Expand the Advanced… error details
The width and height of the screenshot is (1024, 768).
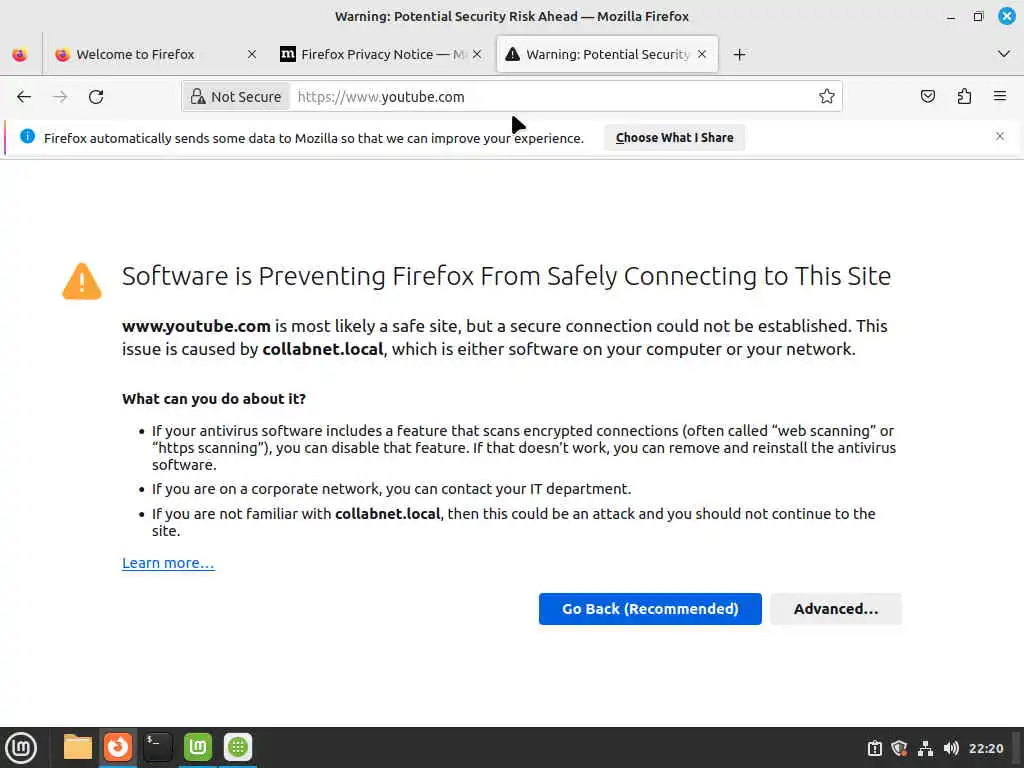[835, 609]
